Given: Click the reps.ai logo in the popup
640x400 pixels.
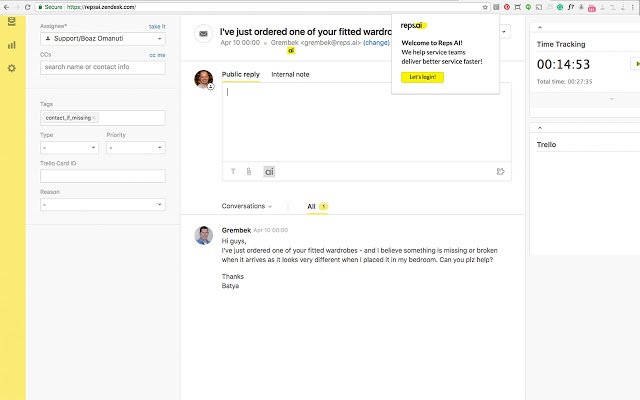Looking at the screenshot, I should [x=413, y=25].
